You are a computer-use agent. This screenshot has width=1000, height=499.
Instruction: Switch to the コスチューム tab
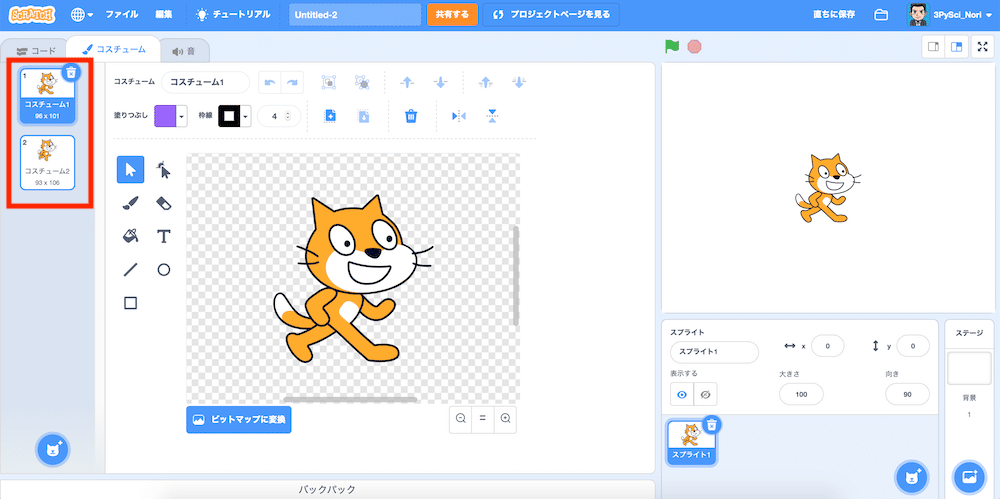(x=114, y=49)
